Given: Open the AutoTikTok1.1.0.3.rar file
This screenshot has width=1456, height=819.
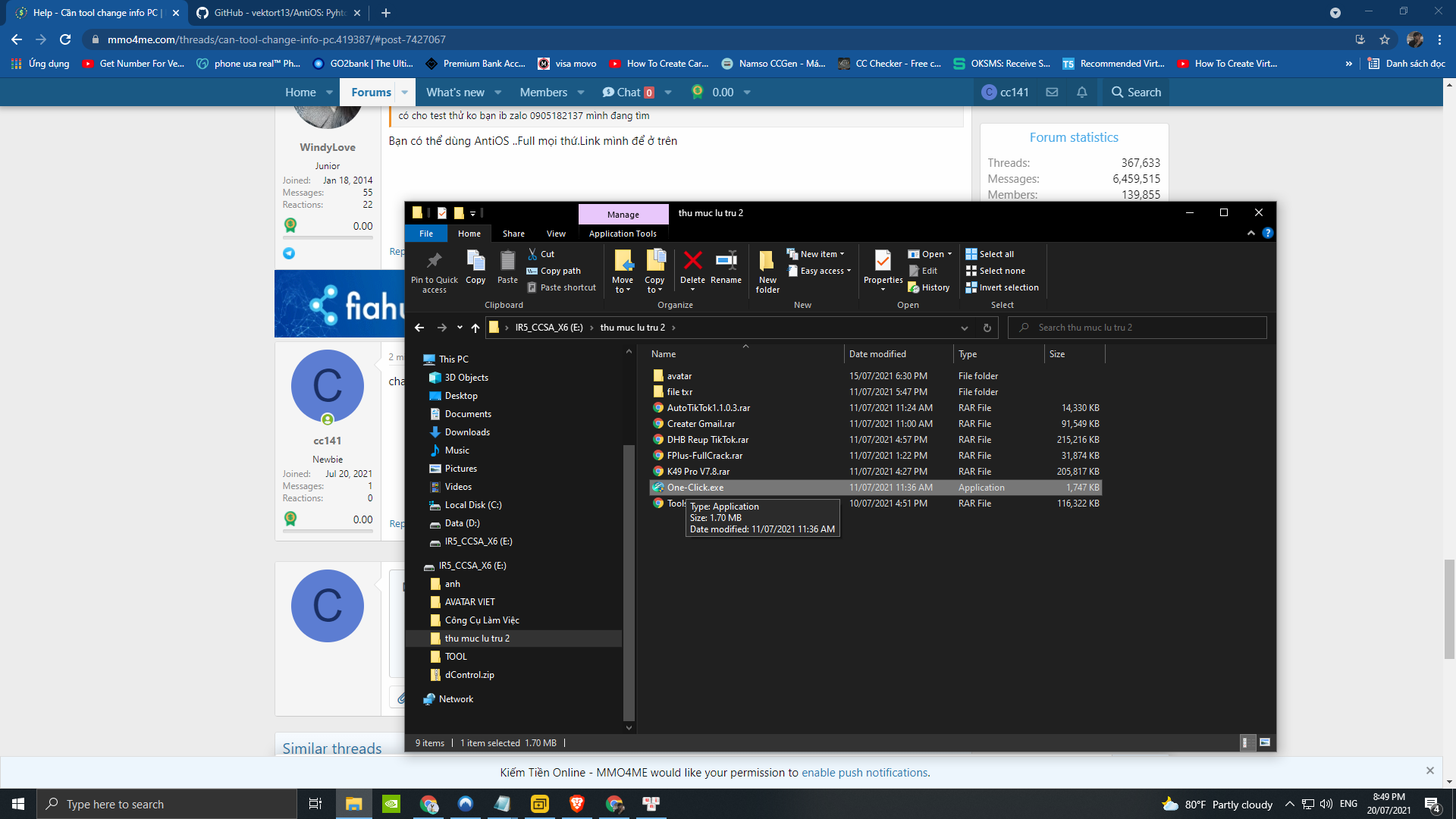Looking at the screenshot, I should pyautogui.click(x=708, y=408).
